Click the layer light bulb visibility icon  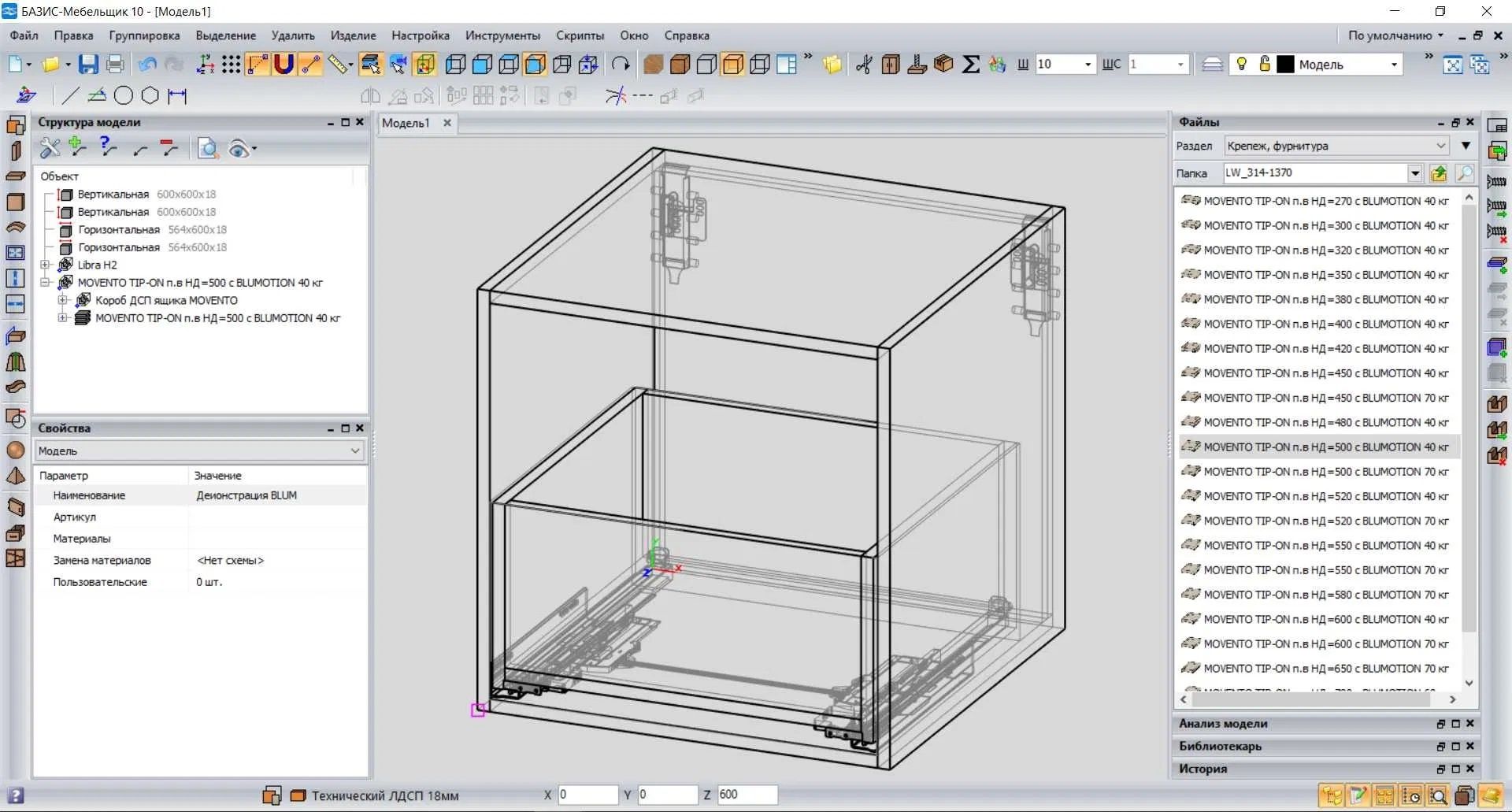pyautogui.click(x=1241, y=65)
